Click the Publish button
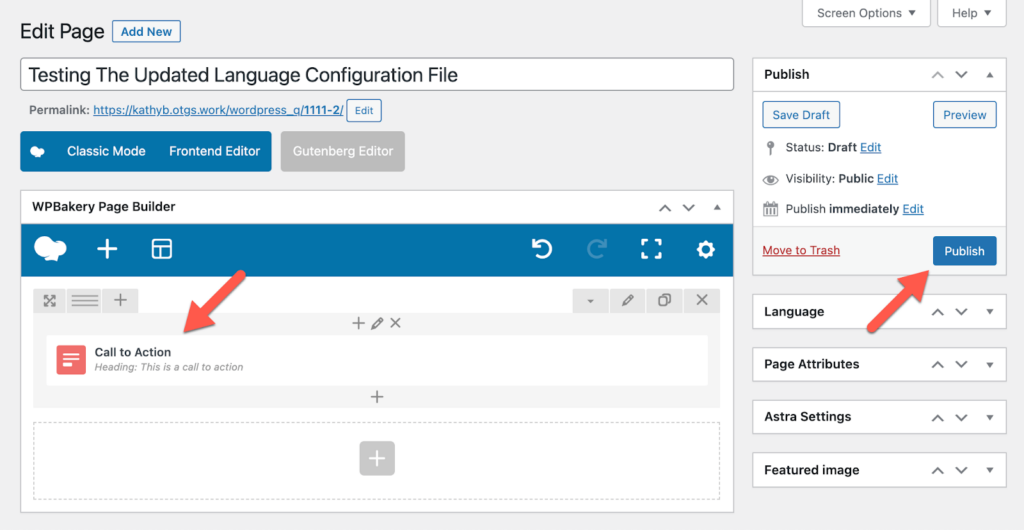Image resolution: width=1024 pixels, height=530 pixels. (964, 251)
